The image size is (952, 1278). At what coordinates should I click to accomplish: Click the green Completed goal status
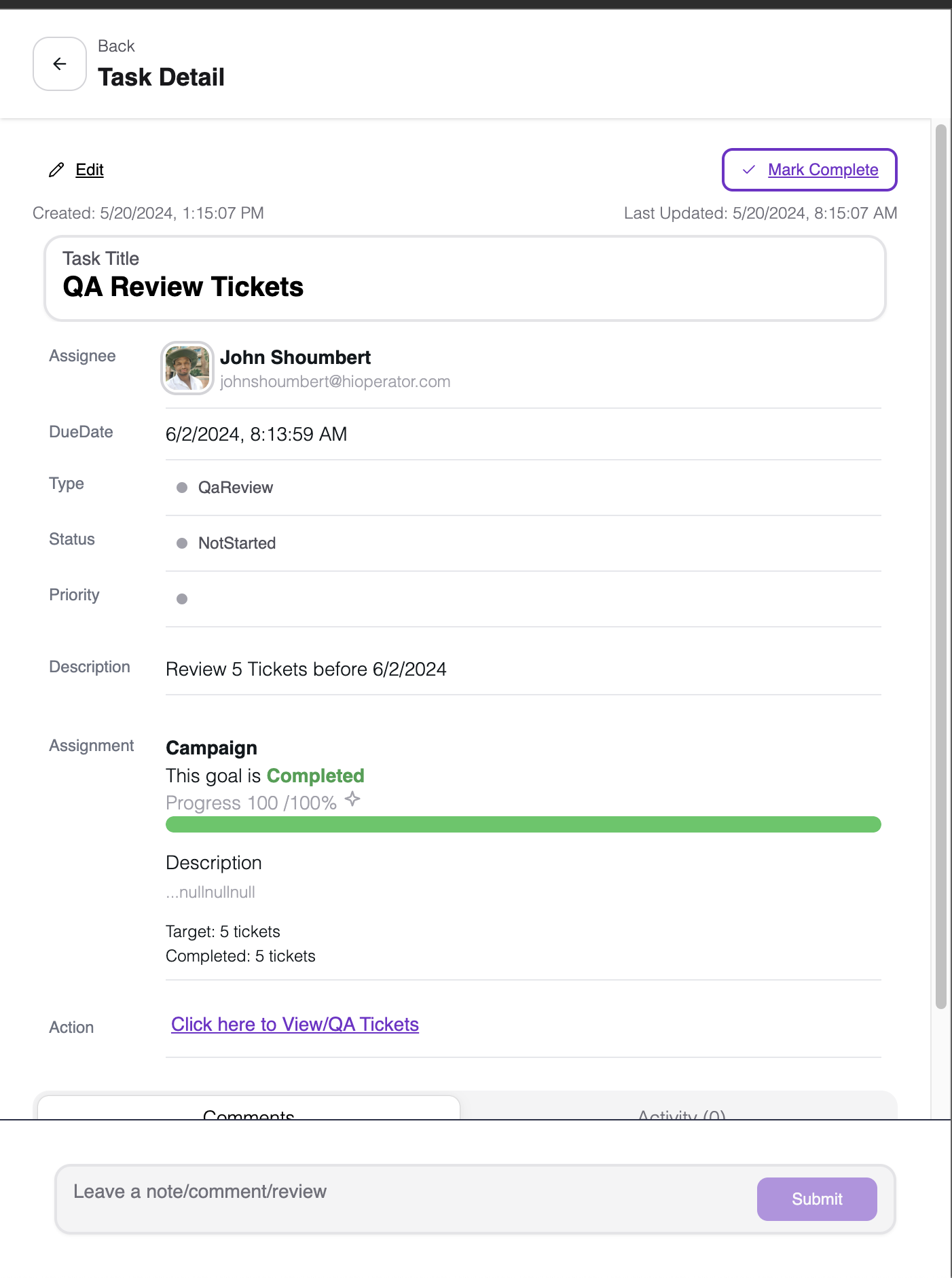pyautogui.click(x=315, y=776)
